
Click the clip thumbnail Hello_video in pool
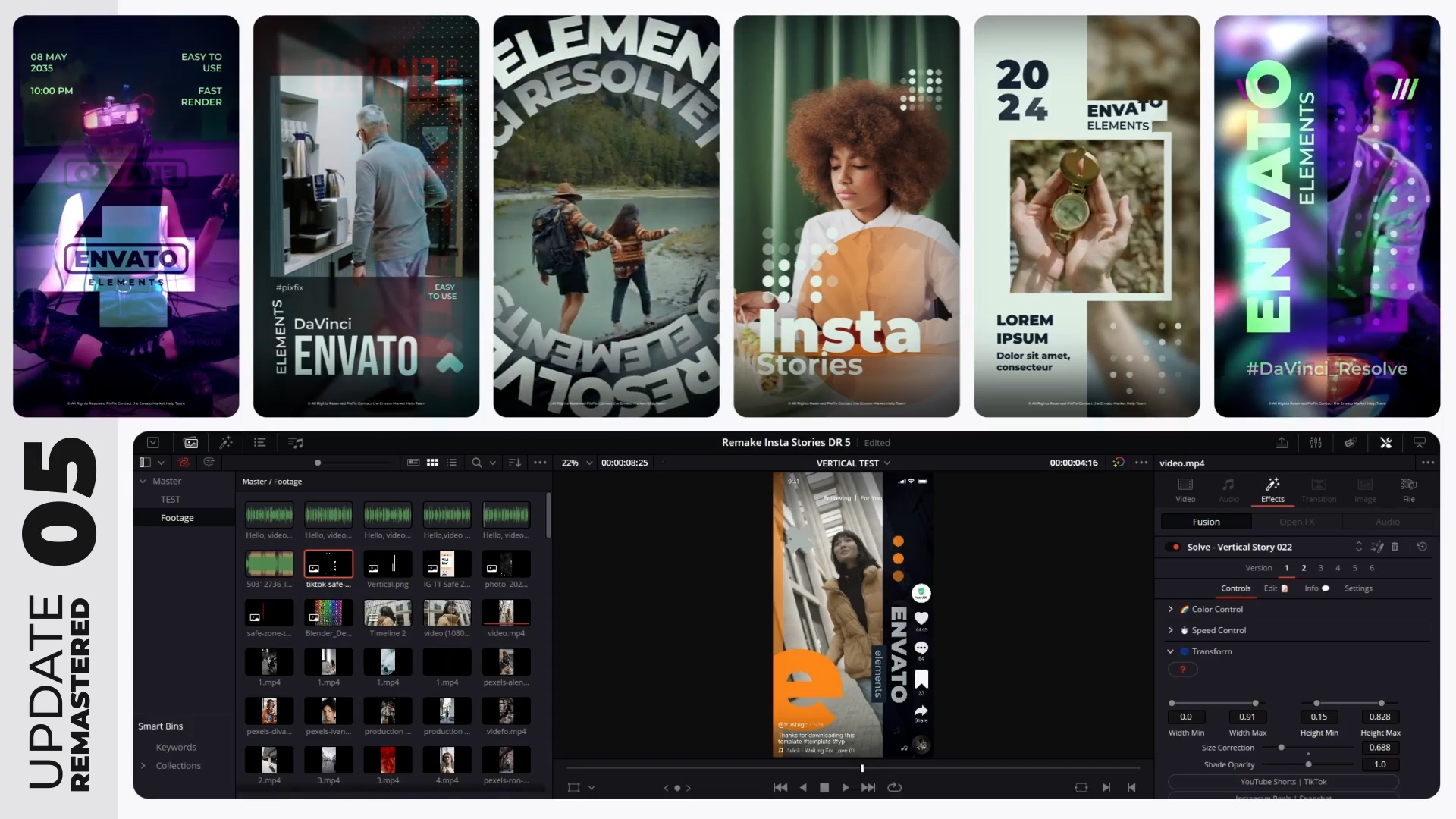pyautogui.click(x=268, y=514)
